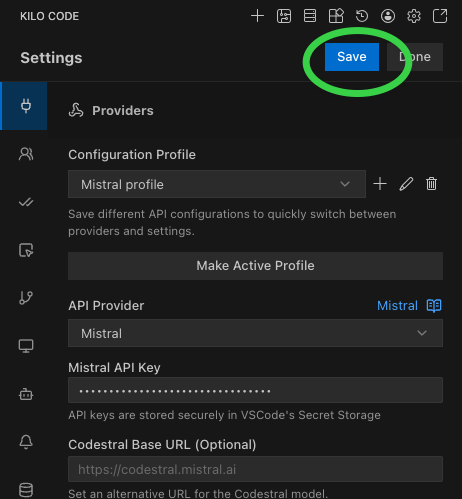Click the Providers heading icon

[x=76, y=111]
